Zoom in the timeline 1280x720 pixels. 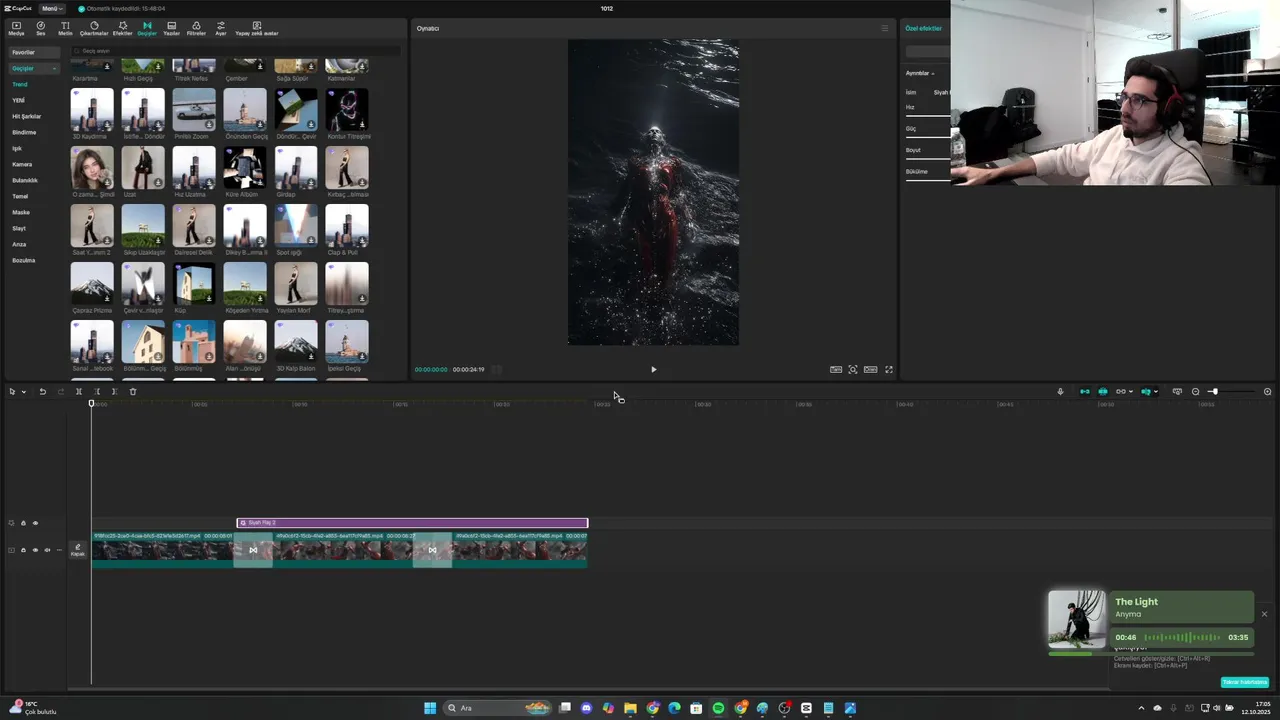(x=1268, y=392)
